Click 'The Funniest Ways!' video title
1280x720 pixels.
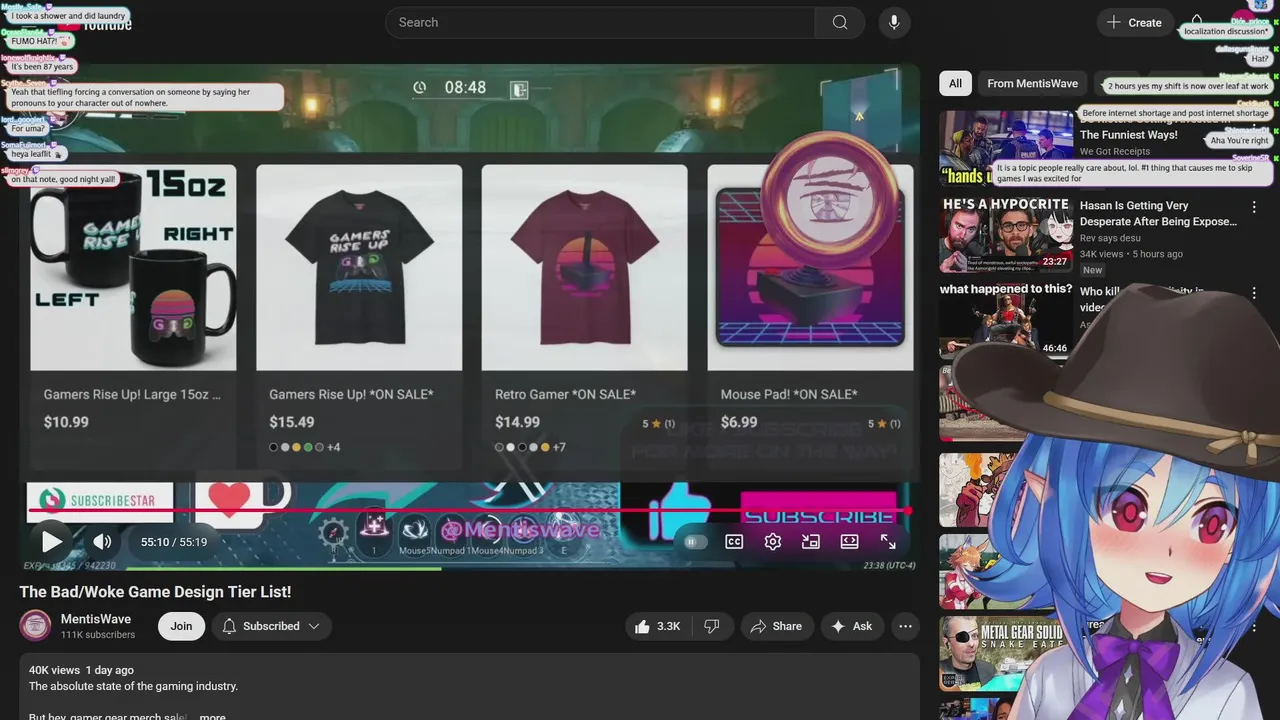(1129, 135)
